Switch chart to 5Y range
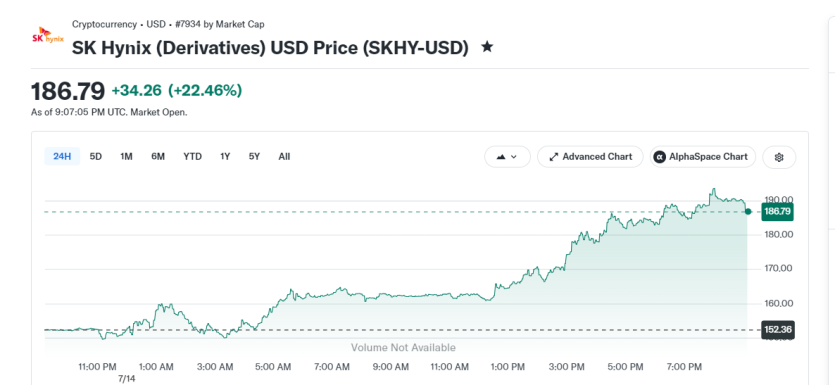 [255, 157]
